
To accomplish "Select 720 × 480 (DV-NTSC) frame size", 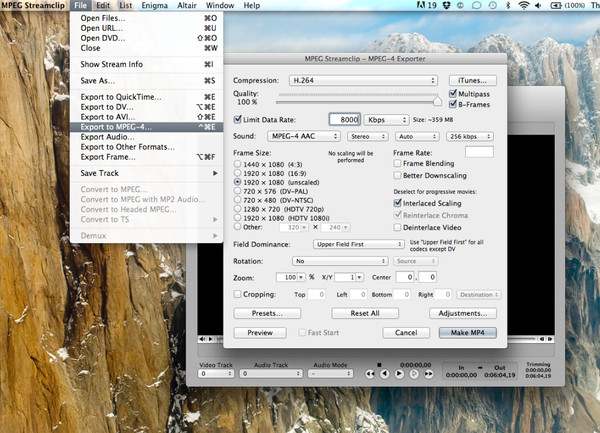I will [237, 200].
